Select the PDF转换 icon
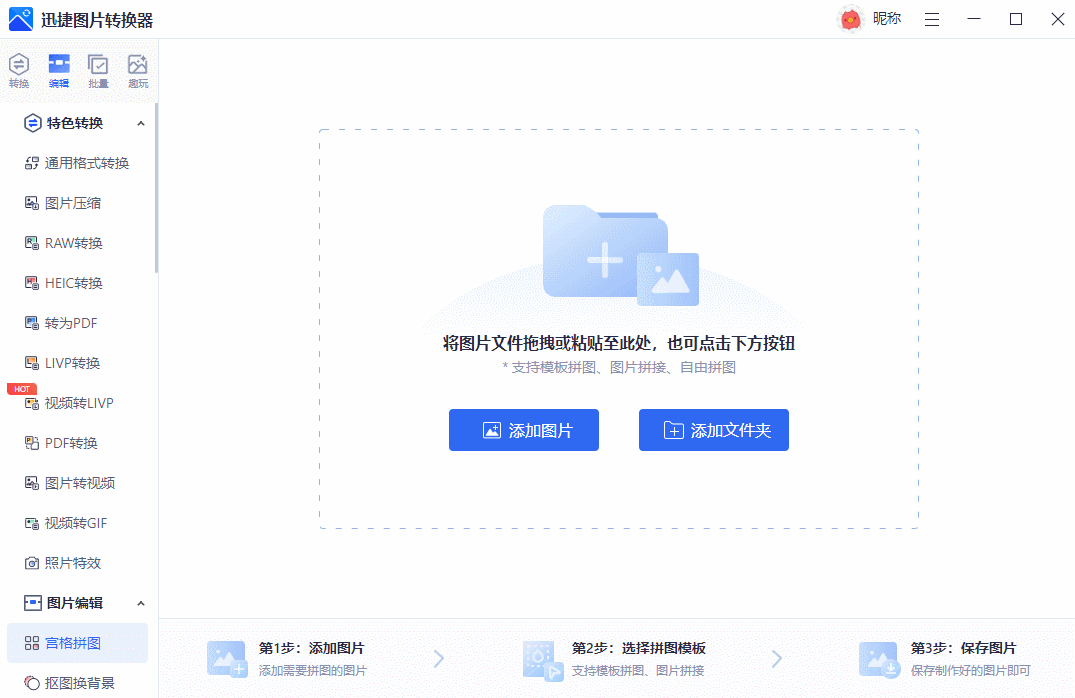1075x698 pixels. tap(32, 443)
